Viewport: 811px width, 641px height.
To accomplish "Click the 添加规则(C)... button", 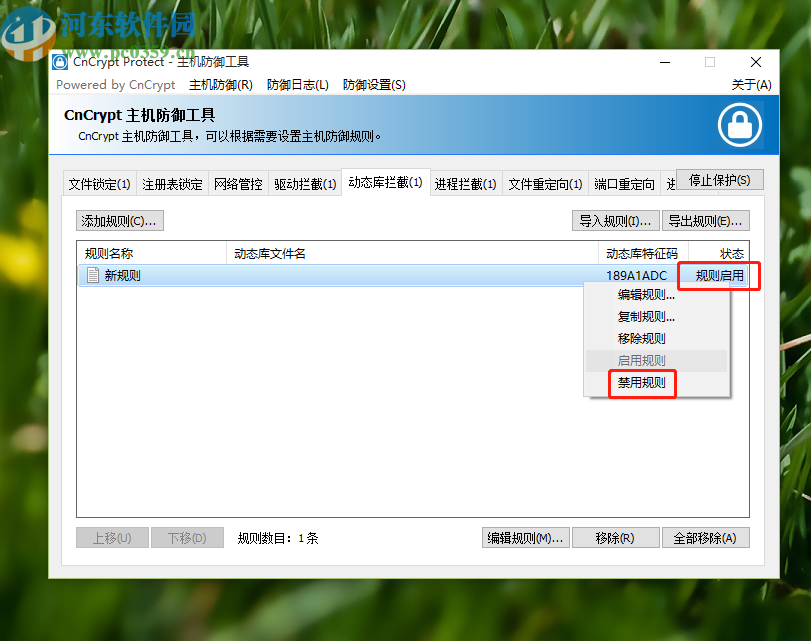I will 119,221.
